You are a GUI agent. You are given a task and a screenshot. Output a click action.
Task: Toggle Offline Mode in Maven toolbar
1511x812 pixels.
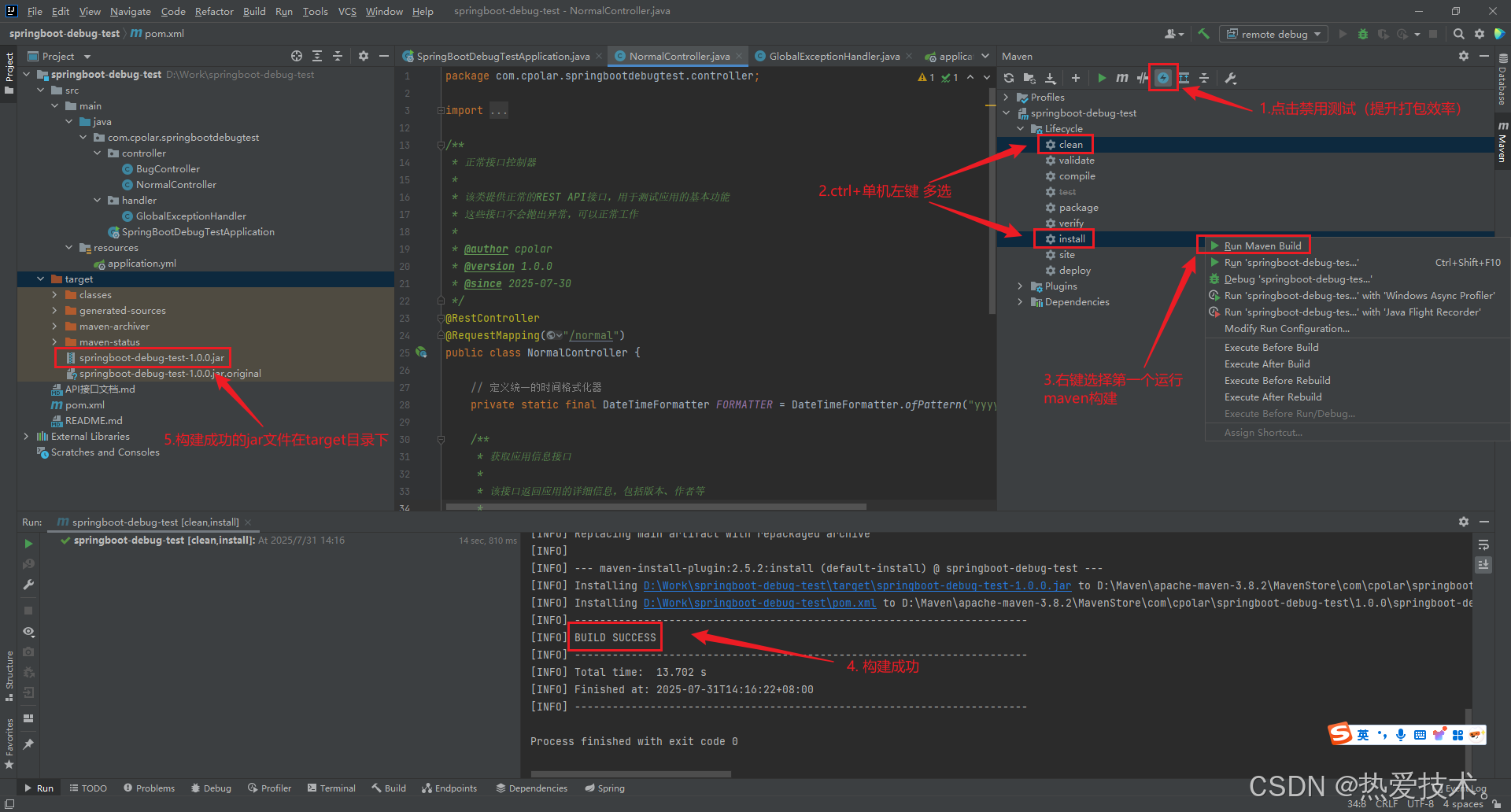pos(1143,78)
